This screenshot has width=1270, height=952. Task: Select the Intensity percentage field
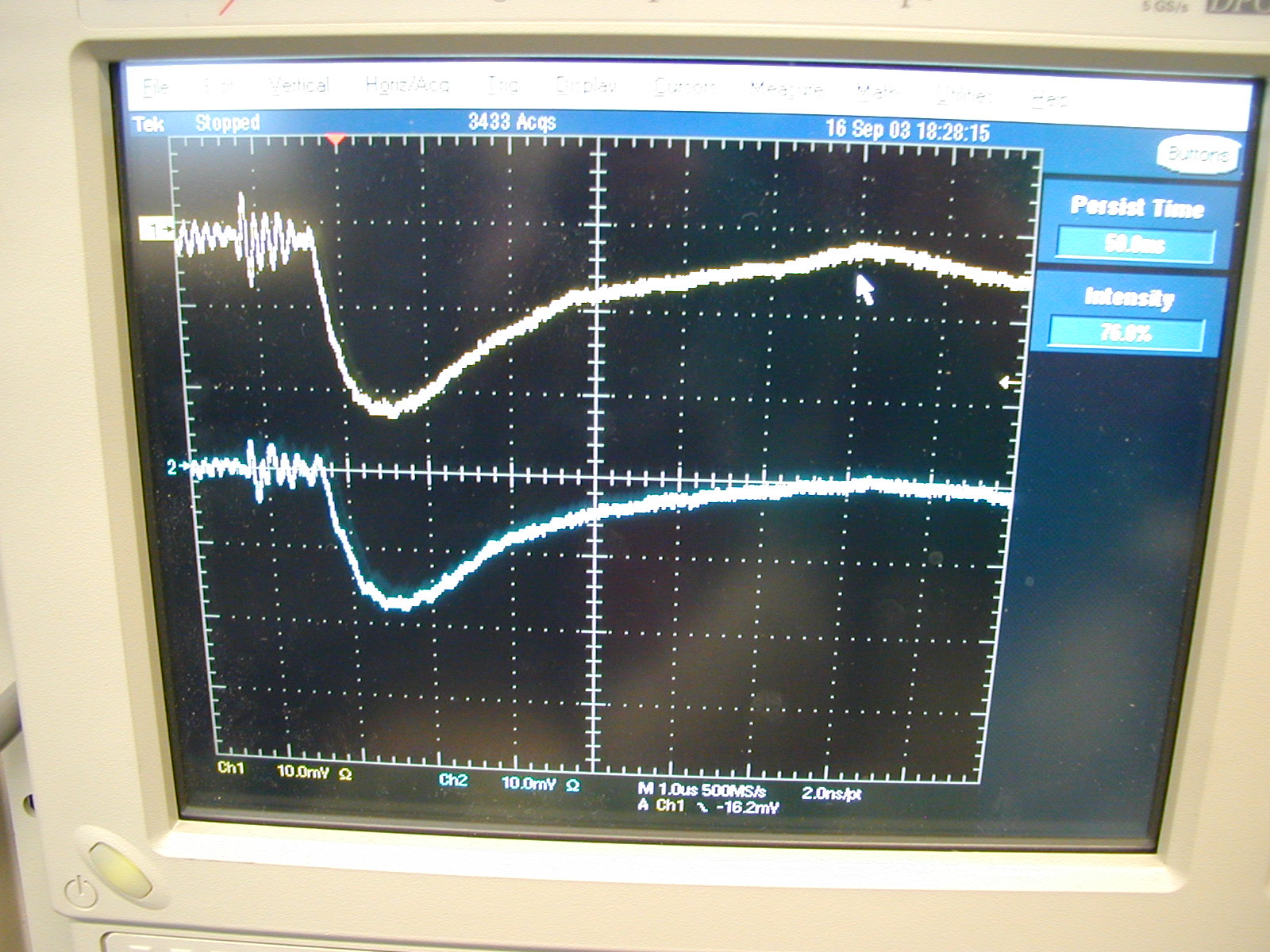[1126, 332]
